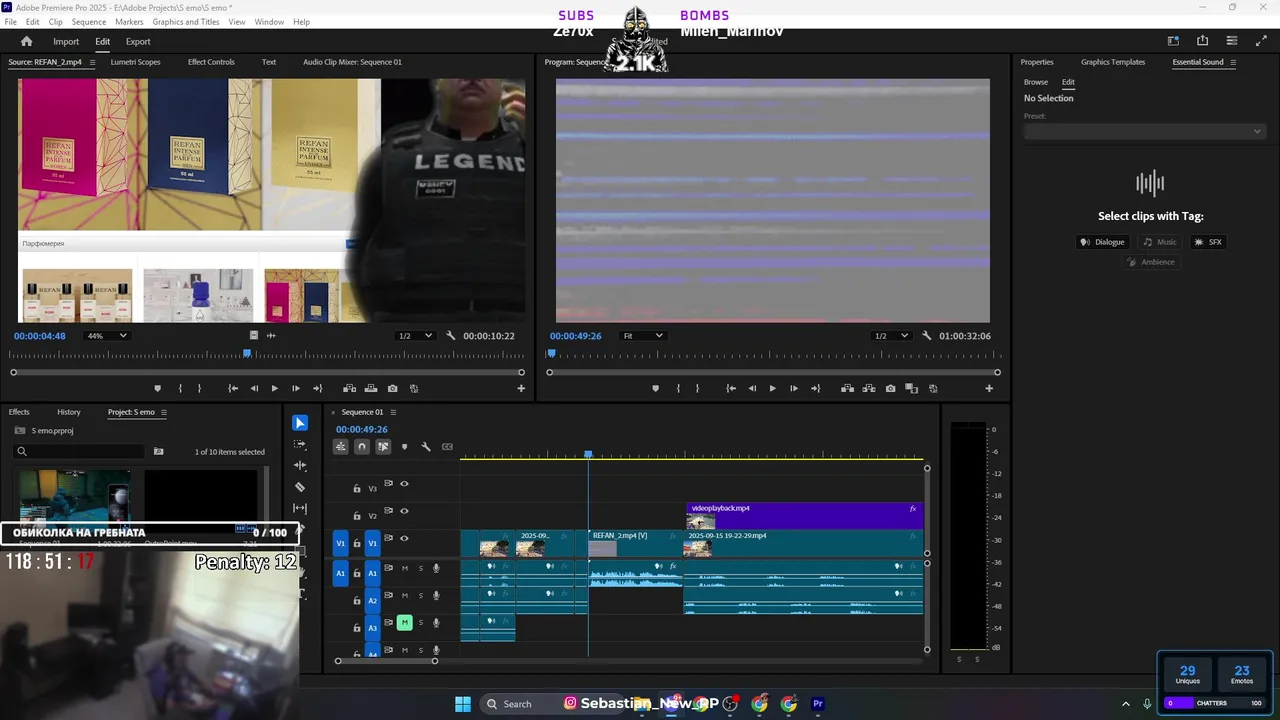Click Overwrite button in Source monitor
Screen dimensions: 1280x720
click(x=371, y=388)
